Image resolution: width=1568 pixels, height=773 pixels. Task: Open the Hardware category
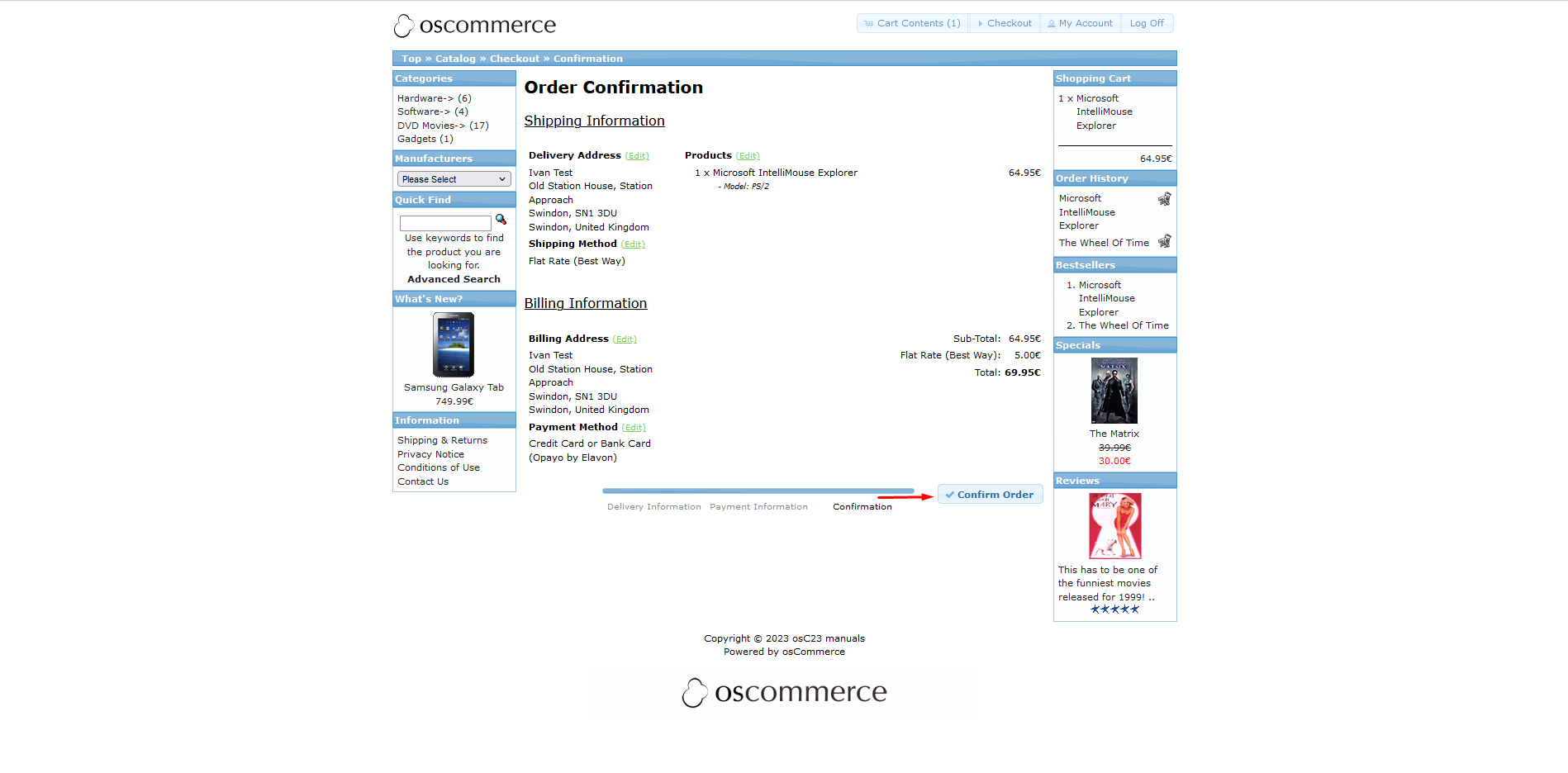point(425,98)
